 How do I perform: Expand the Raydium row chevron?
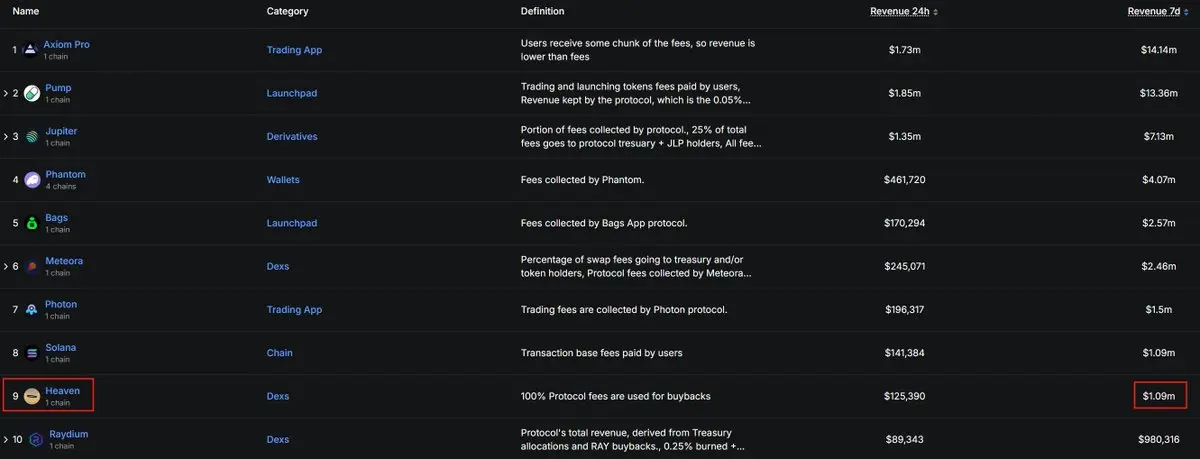(5, 440)
